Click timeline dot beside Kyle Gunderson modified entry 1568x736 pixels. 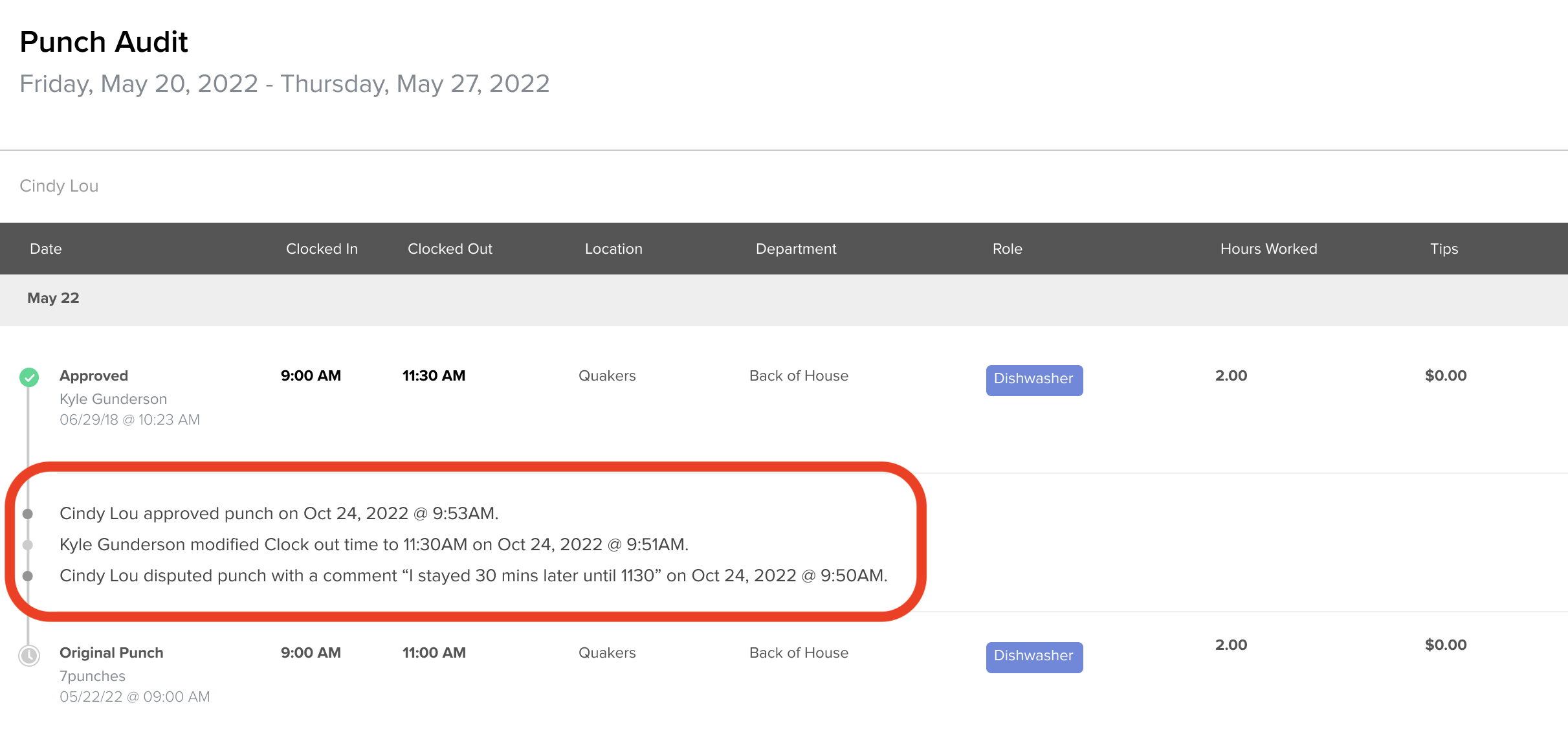(x=28, y=545)
